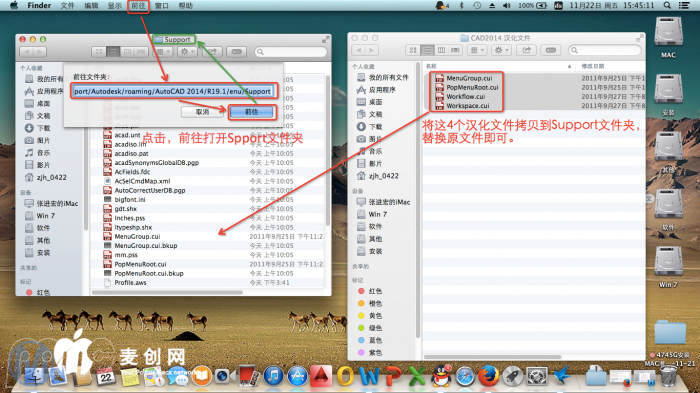Open the action gear dropdown in Support window

187,52
